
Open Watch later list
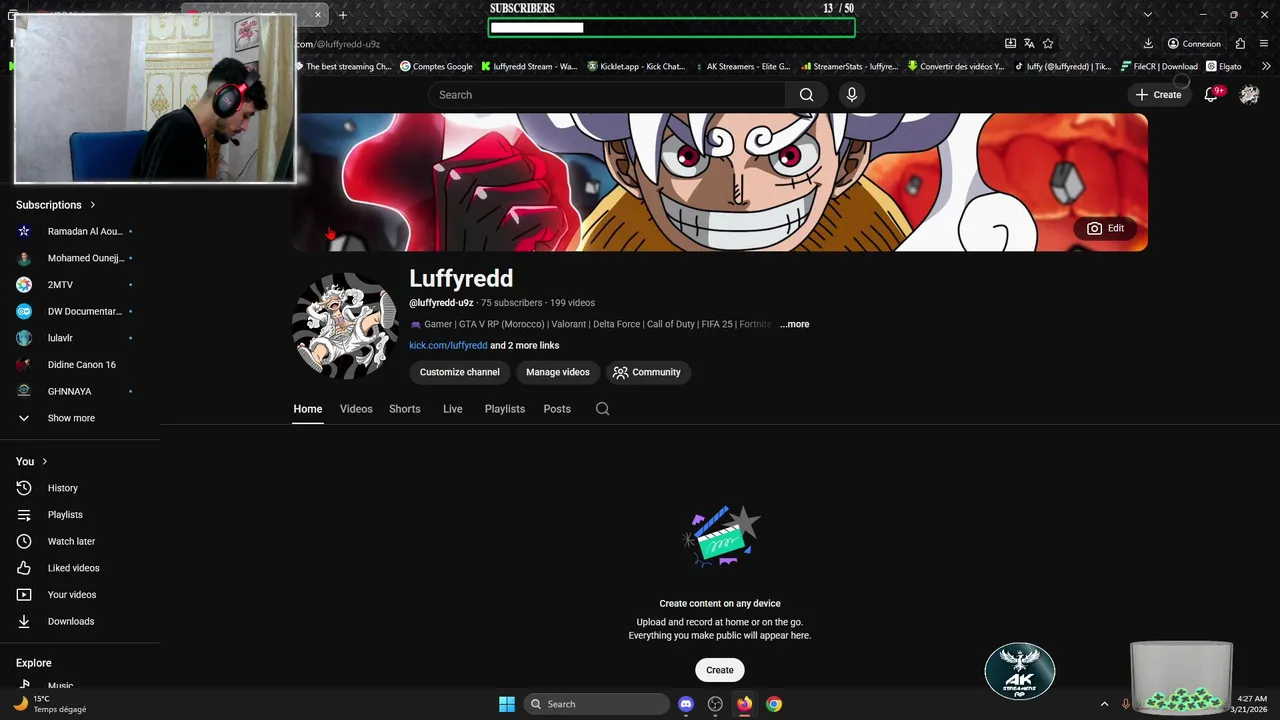point(80,541)
